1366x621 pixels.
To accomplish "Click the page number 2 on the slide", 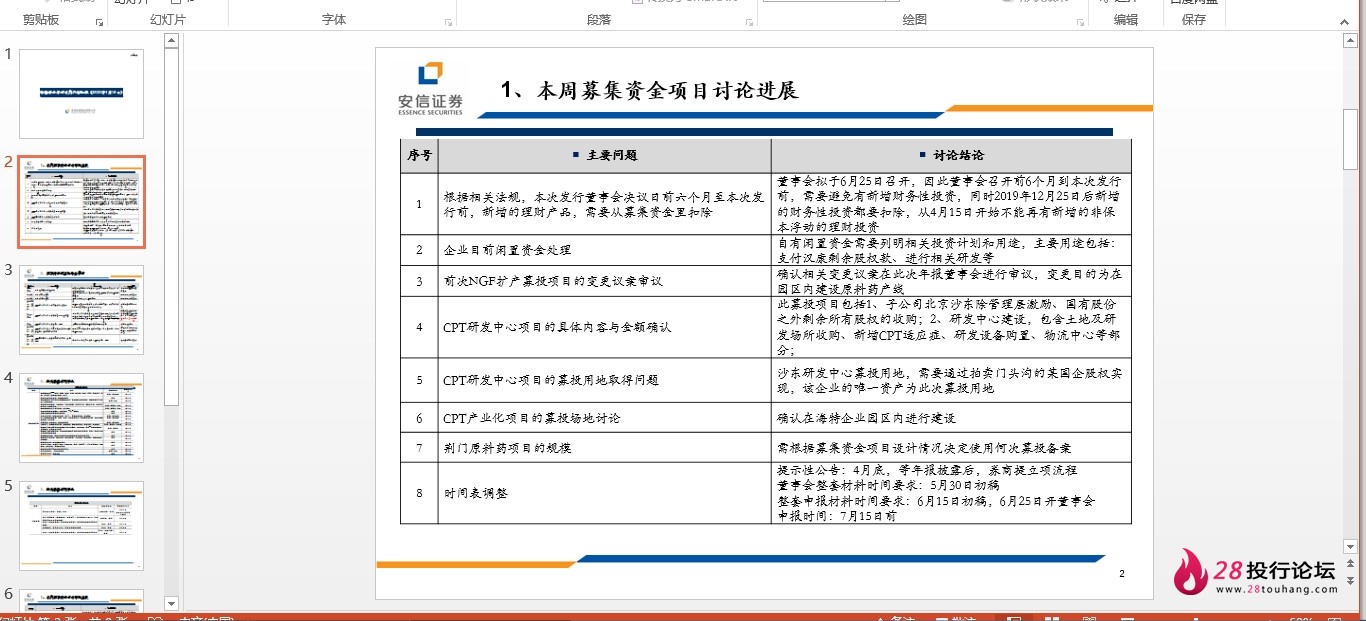I will coord(1122,574).
